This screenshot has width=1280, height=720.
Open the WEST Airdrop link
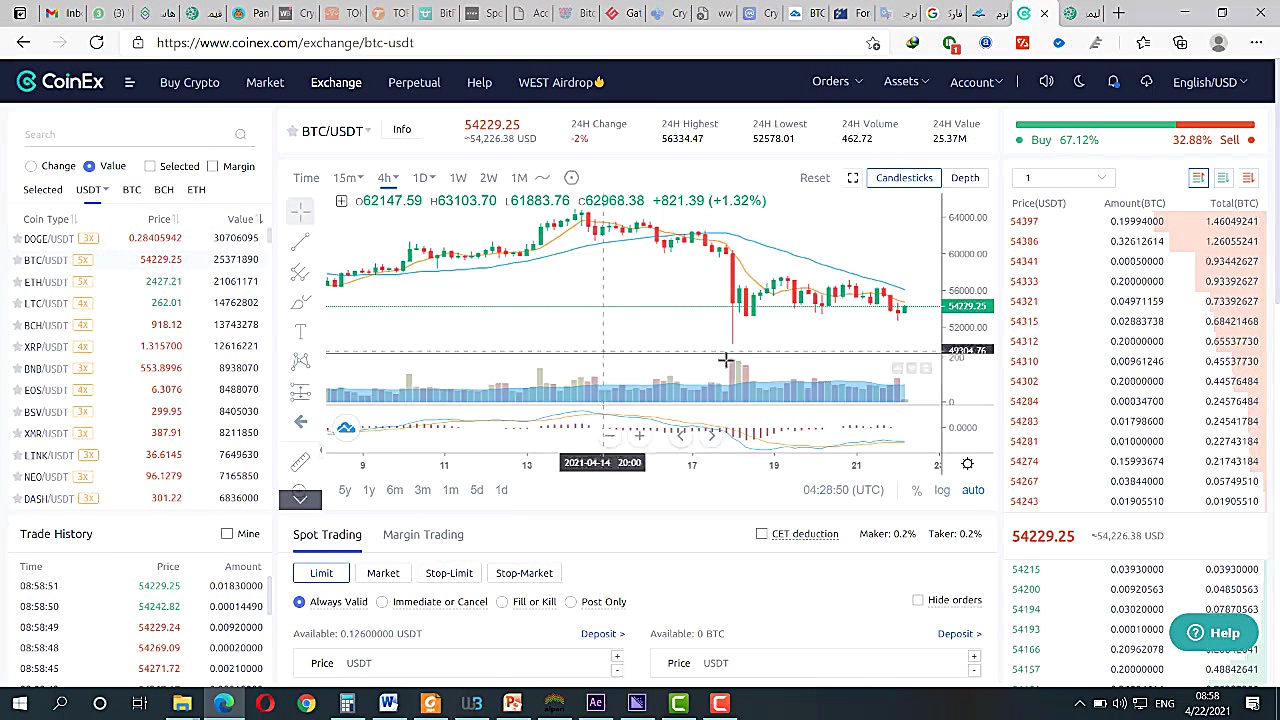click(x=561, y=82)
